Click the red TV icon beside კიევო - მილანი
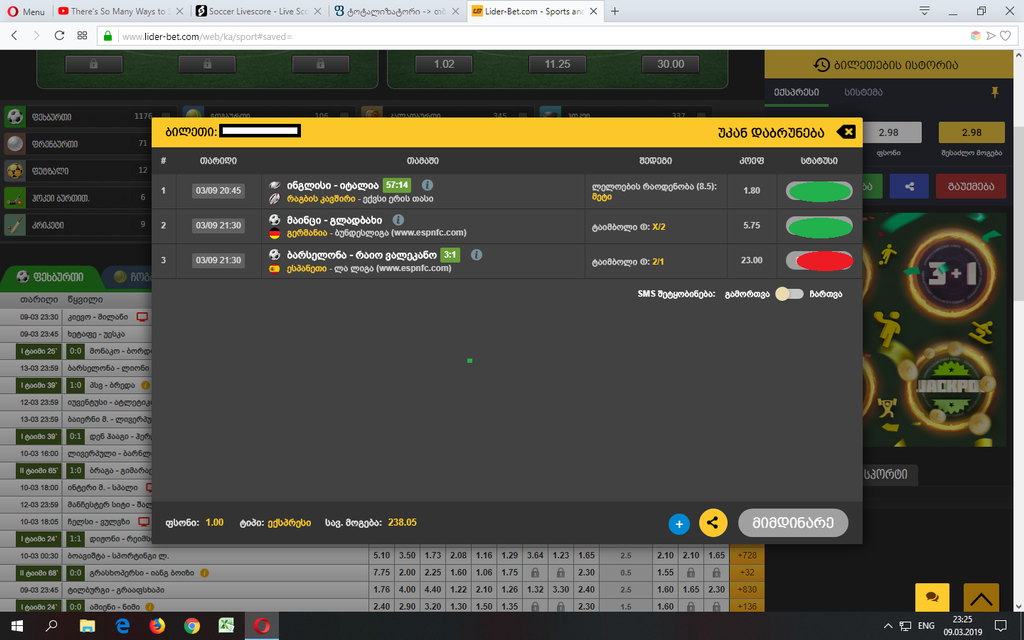This screenshot has width=1024, height=640. 142,317
